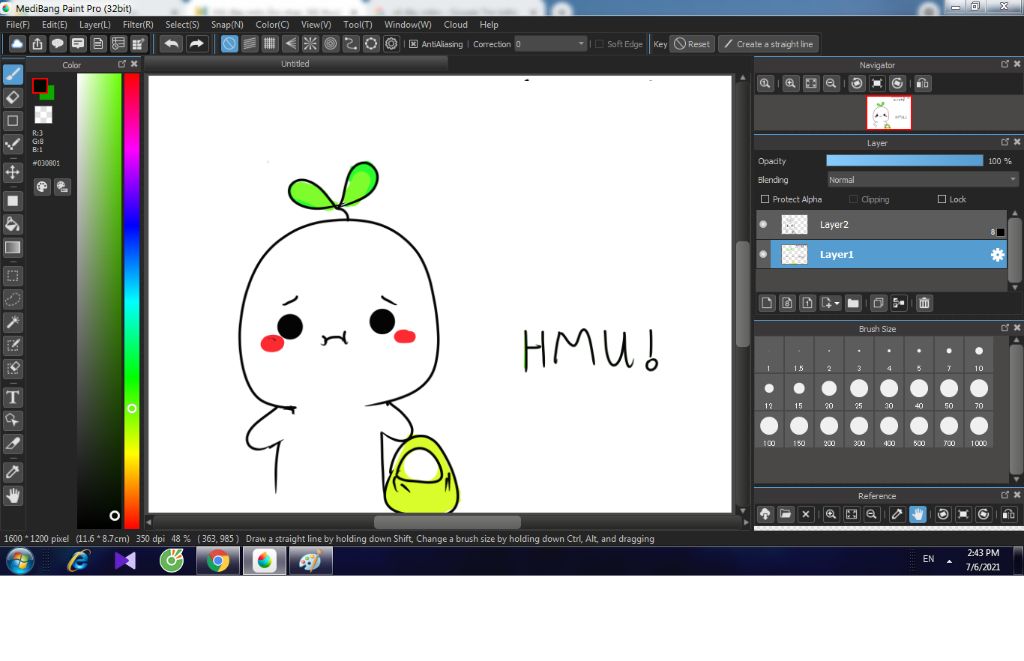Choose brush size 100
1024x661 pixels.
click(x=769, y=430)
